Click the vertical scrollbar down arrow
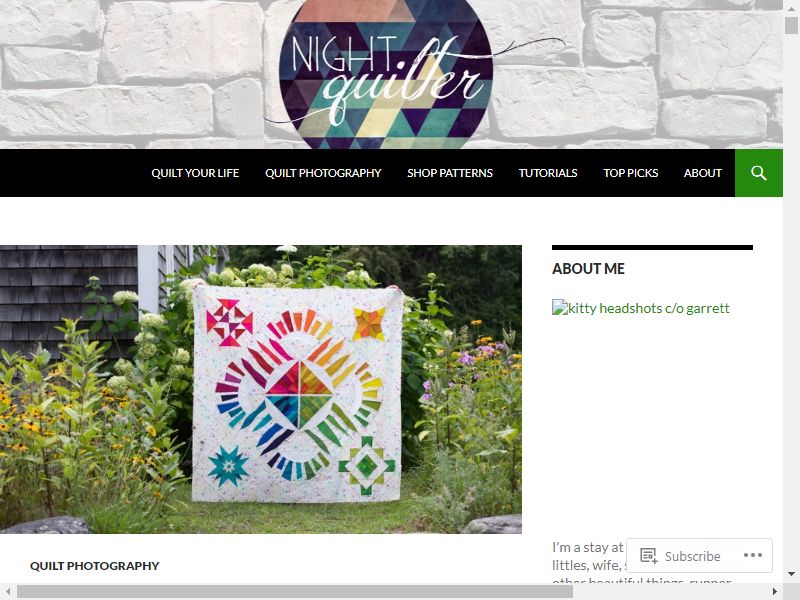 (x=791, y=574)
